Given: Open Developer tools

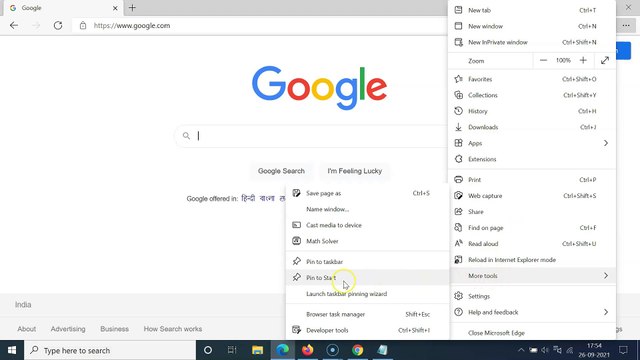Looking at the screenshot, I should tap(367, 330).
